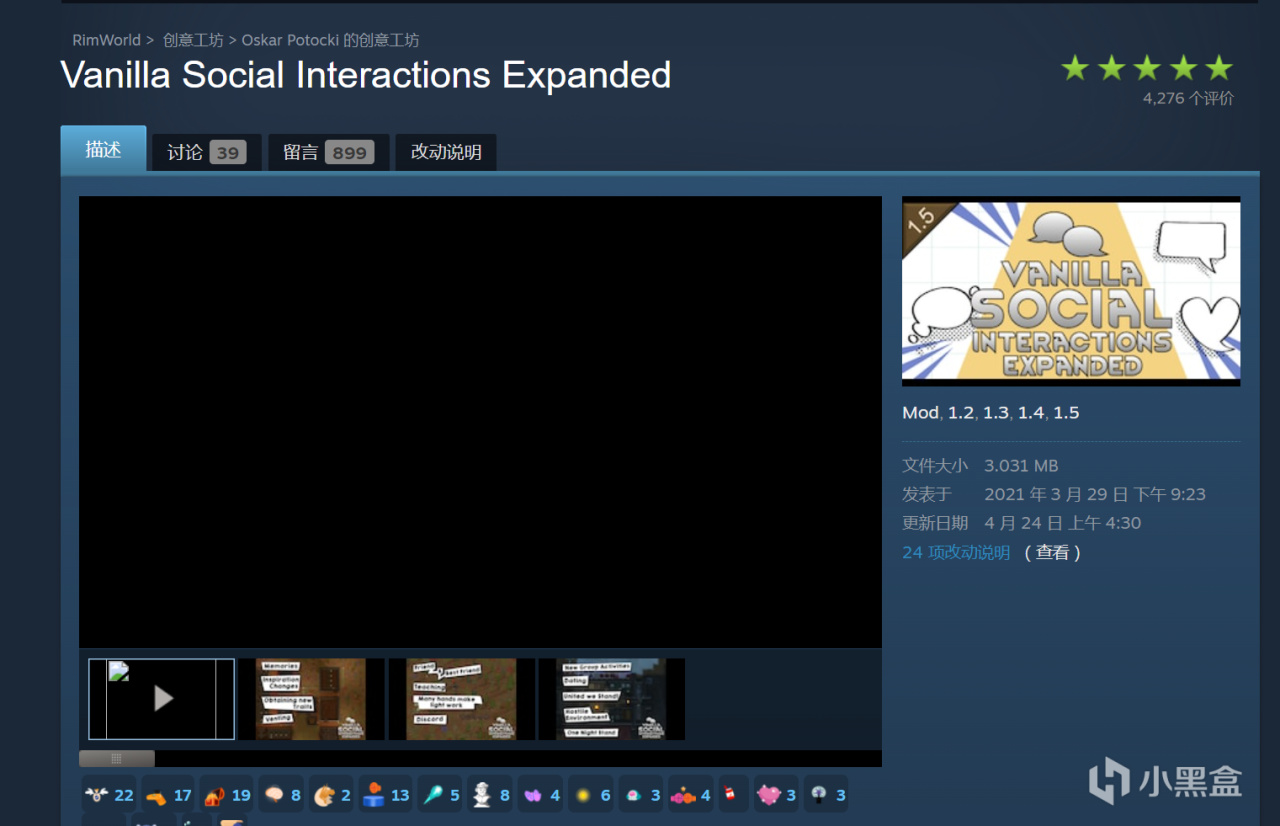The width and height of the screenshot is (1280, 826).
Task: Select the 1.4 version tag link
Action: pyautogui.click(x=1030, y=413)
